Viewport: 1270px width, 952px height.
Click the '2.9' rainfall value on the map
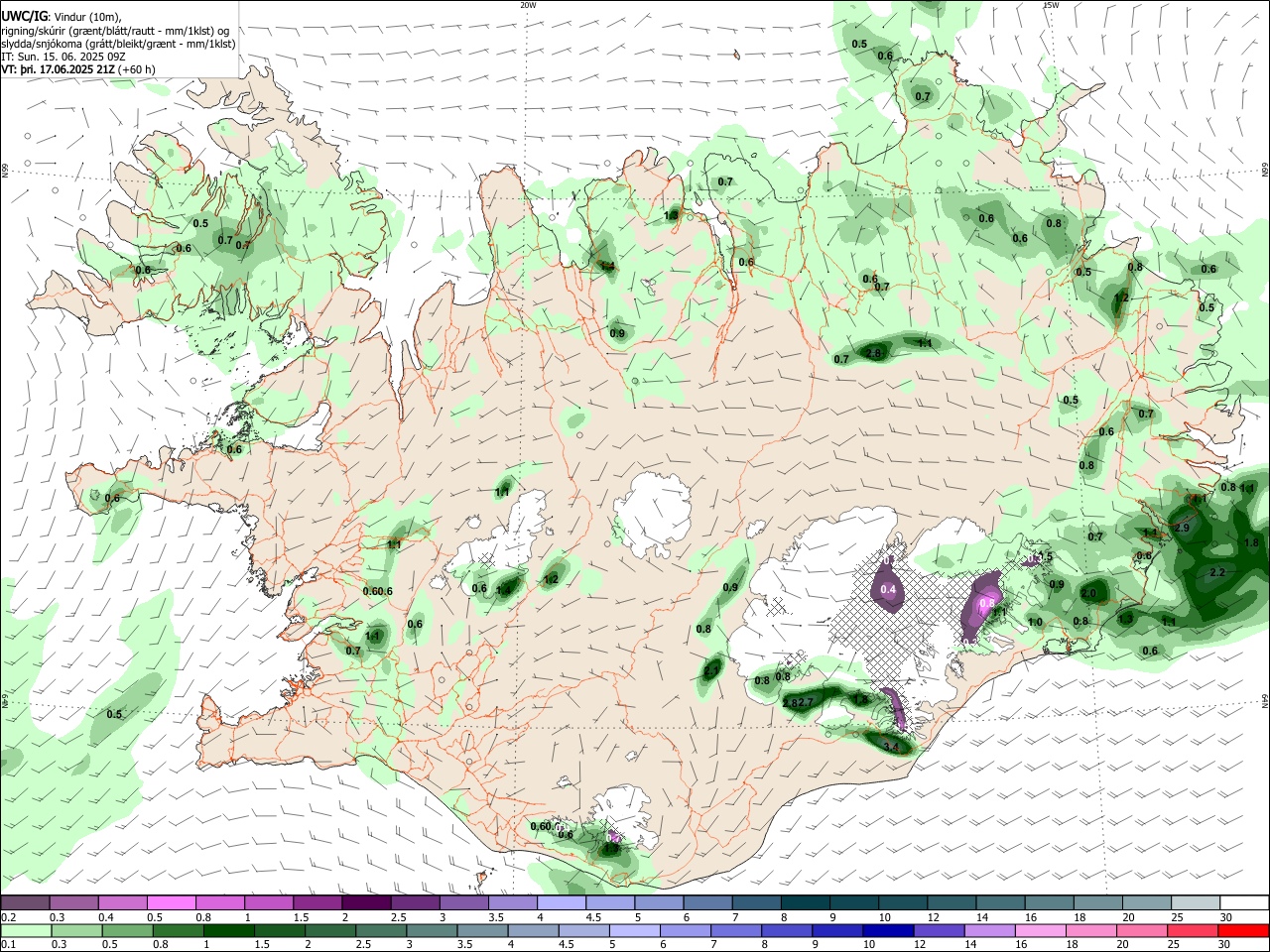[x=1182, y=529]
